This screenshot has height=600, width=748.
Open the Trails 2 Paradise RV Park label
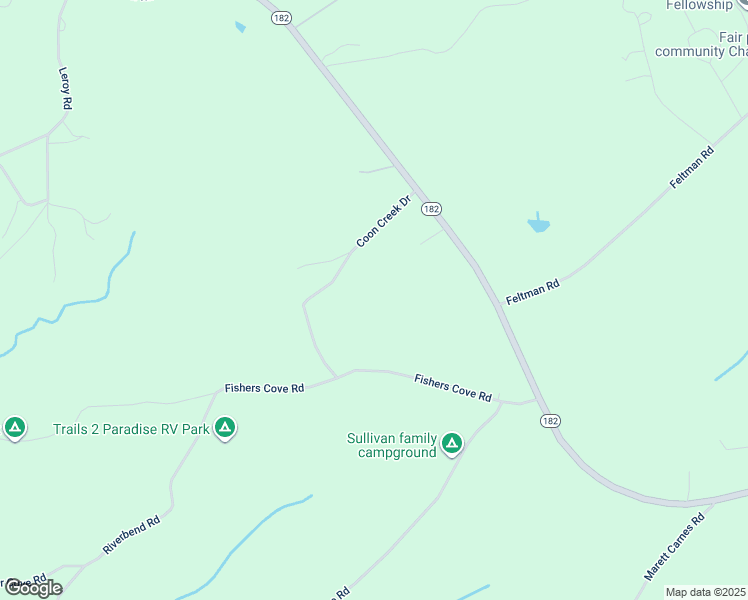(131, 429)
